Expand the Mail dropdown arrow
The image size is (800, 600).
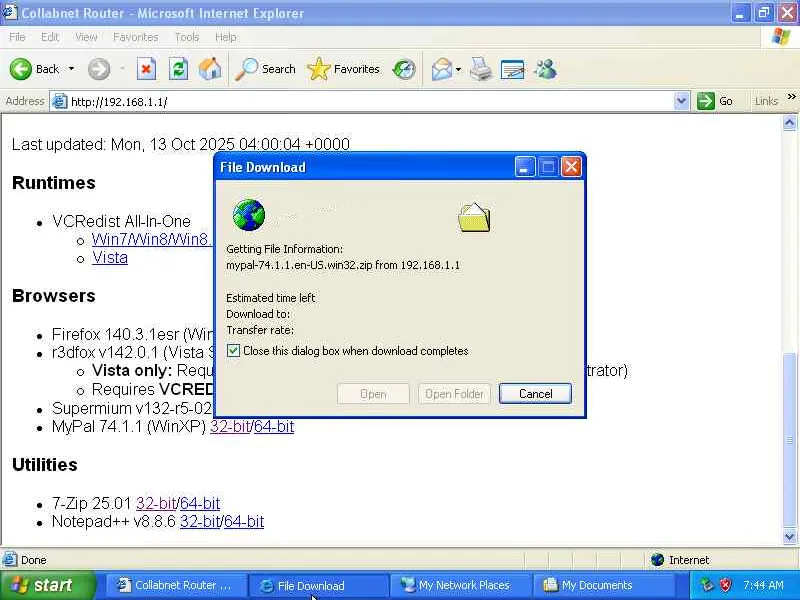pos(458,69)
